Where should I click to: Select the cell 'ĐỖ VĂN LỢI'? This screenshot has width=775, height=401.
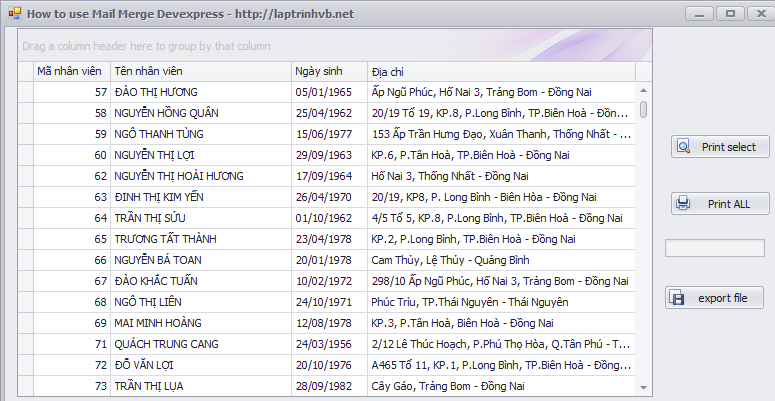201,365
